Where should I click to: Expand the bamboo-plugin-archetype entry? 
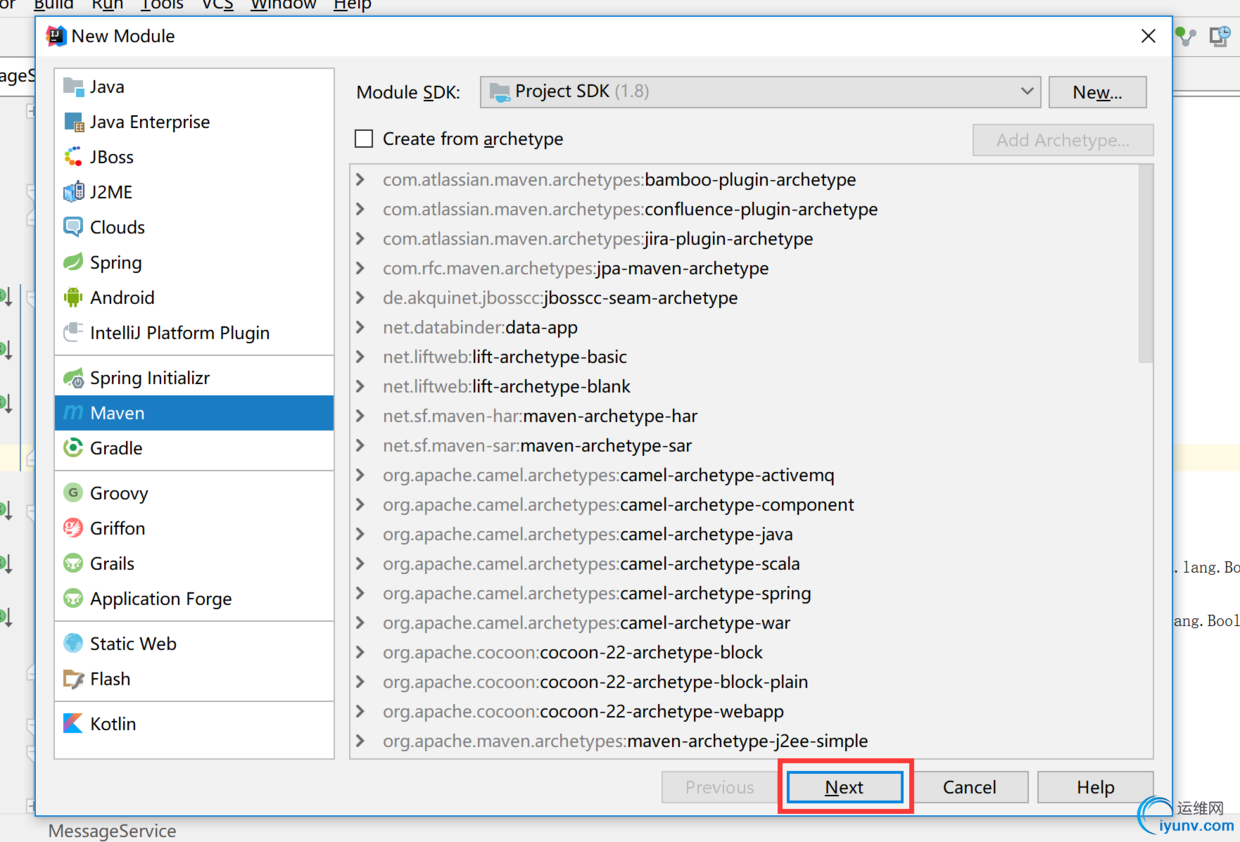point(361,180)
